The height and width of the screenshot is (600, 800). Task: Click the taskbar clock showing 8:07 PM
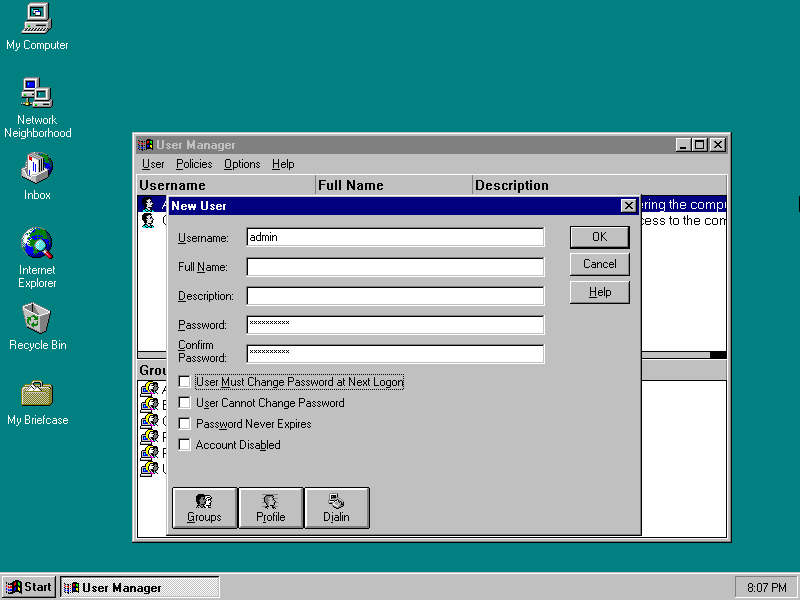tap(766, 588)
